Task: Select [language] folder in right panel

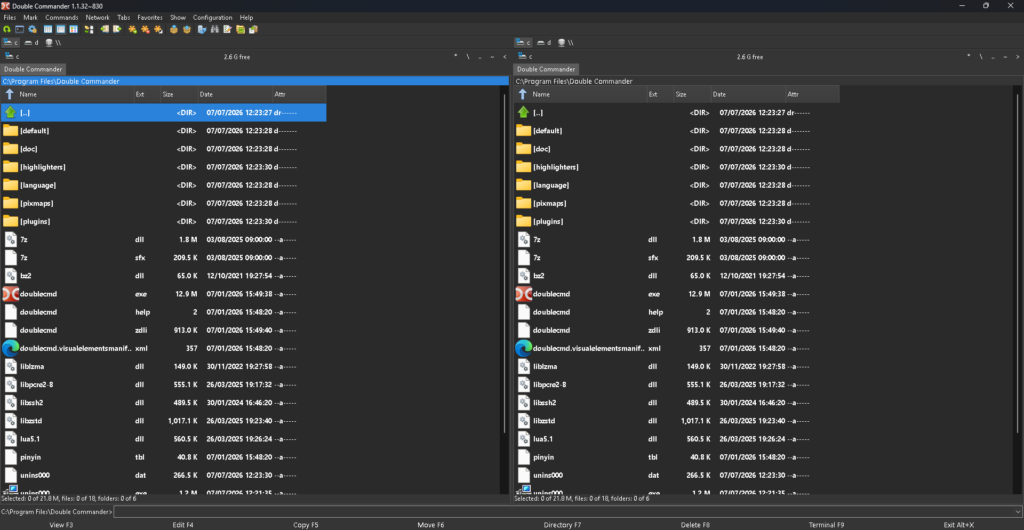Action: tap(677, 185)
